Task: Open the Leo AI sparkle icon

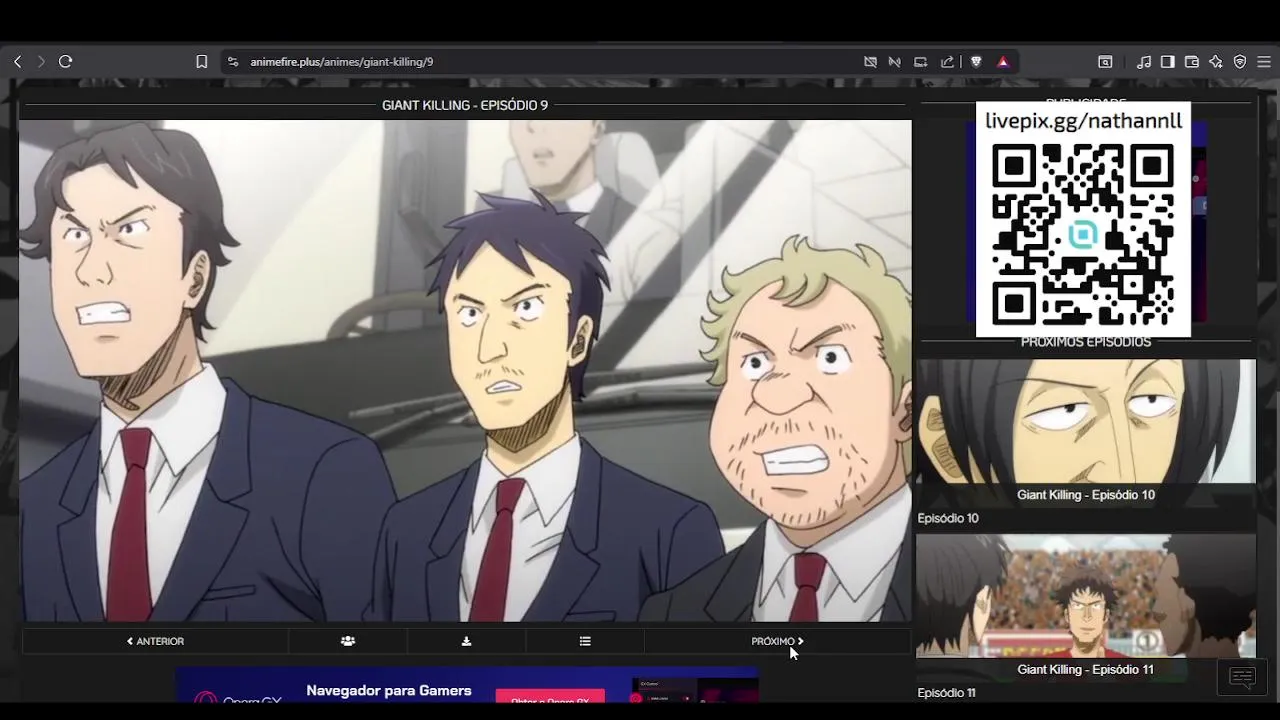Action: (1215, 62)
